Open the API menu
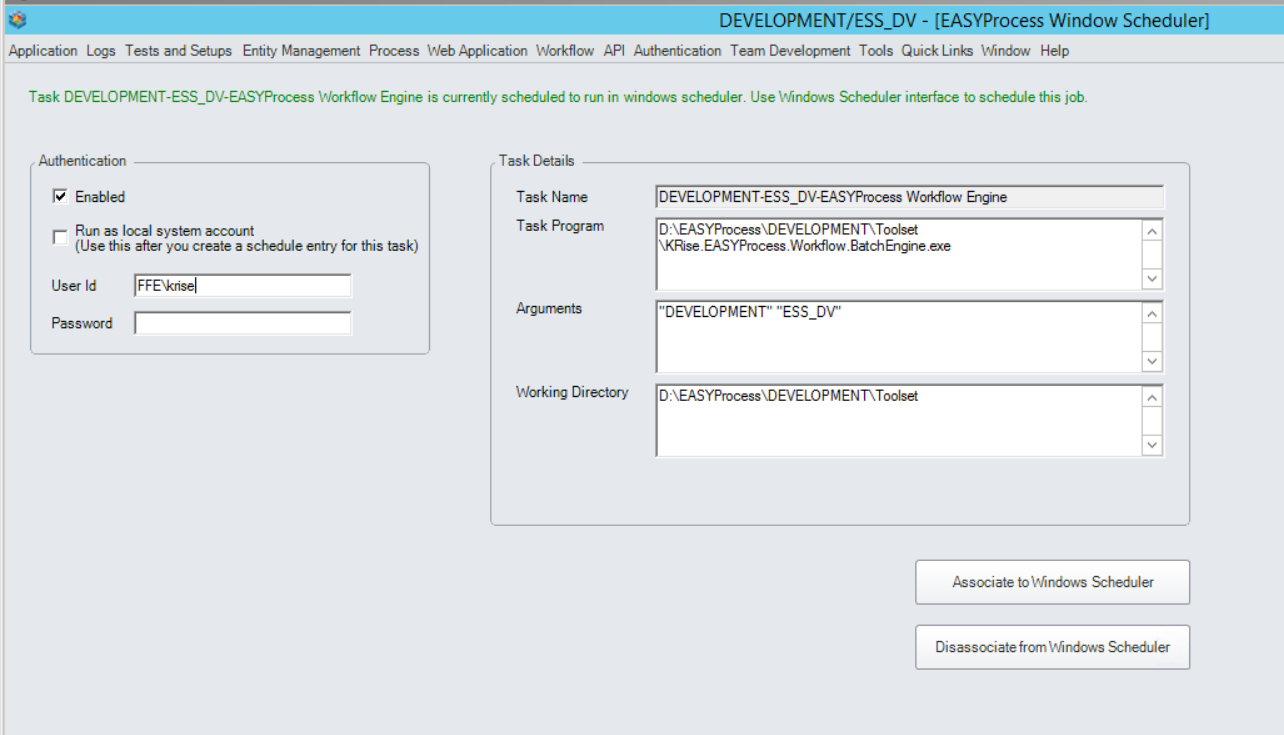Image resolution: width=1284 pixels, height=735 pixels. (614, 51)
